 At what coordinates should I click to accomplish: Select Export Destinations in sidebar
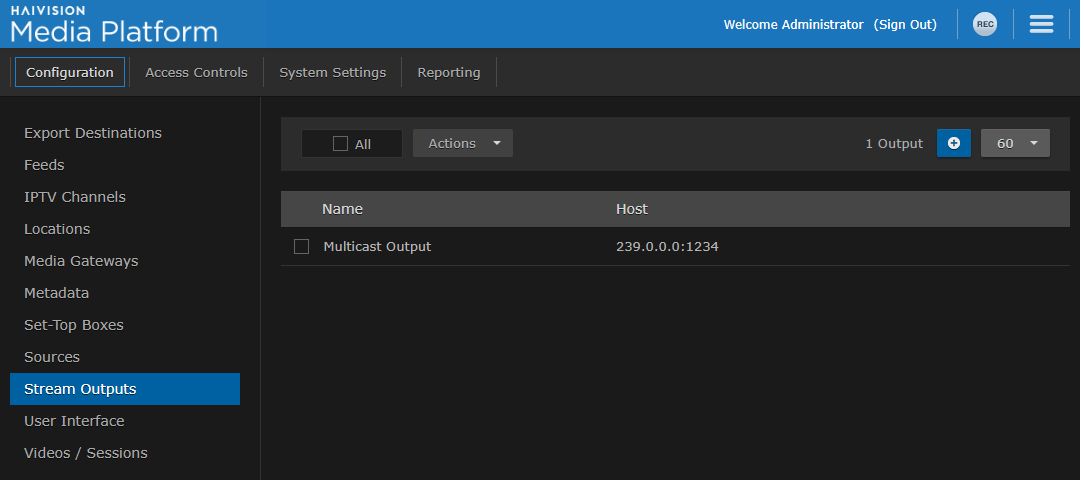(x=93, y=133)
